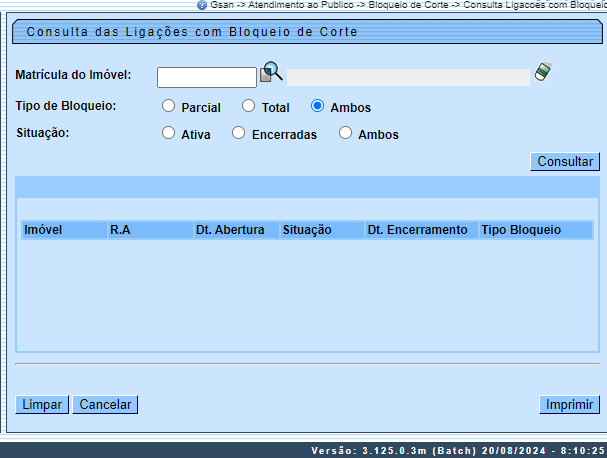
Task: Choose Ambos for Tipo de Bloqueio
Action: pos(317,106)
